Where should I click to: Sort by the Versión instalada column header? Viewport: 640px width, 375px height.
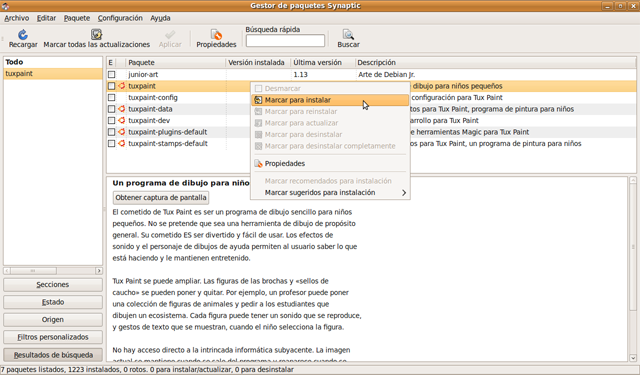point(258,62)
